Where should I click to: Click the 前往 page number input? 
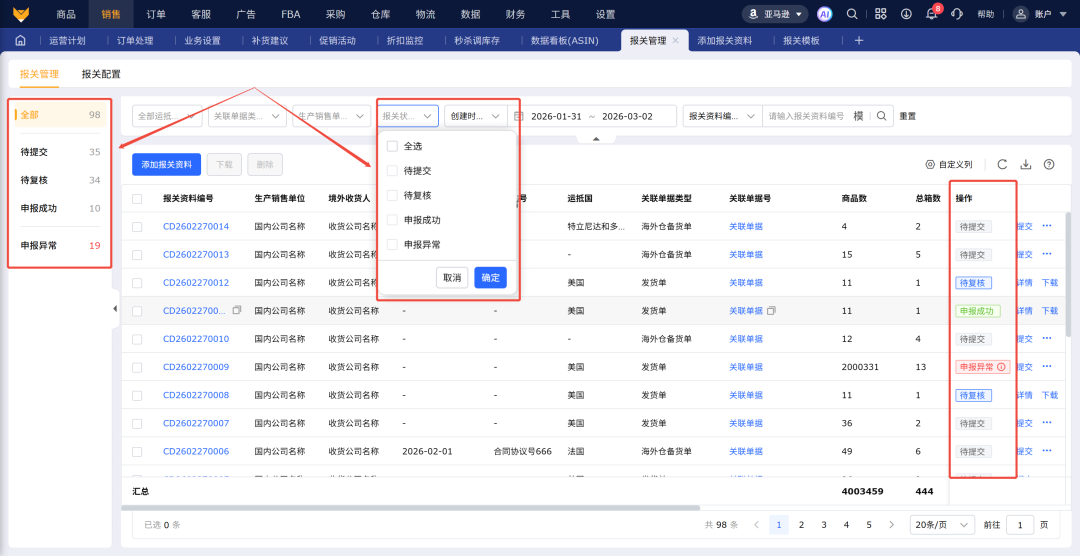tap(1020, 524)
